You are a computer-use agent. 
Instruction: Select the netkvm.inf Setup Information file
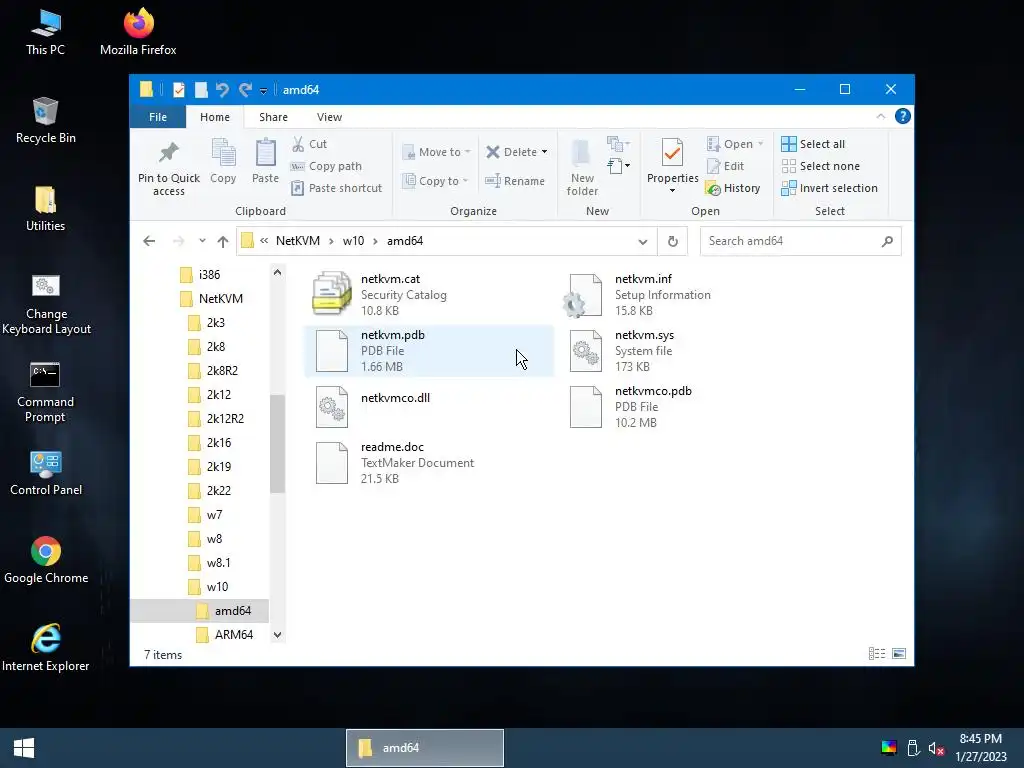click(682, 295)
